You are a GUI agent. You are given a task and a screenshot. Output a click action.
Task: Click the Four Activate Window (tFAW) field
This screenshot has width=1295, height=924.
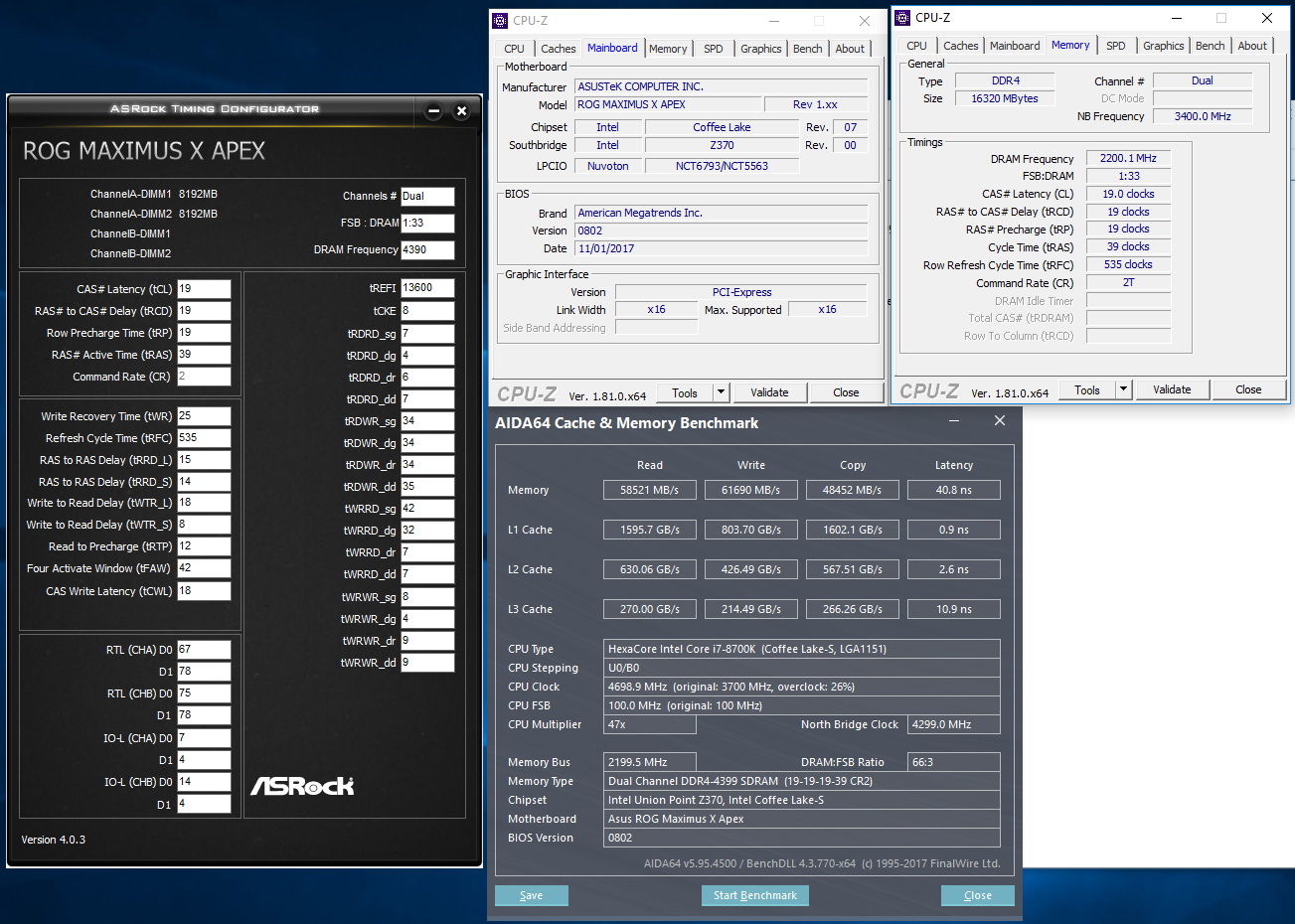(204, 568)
